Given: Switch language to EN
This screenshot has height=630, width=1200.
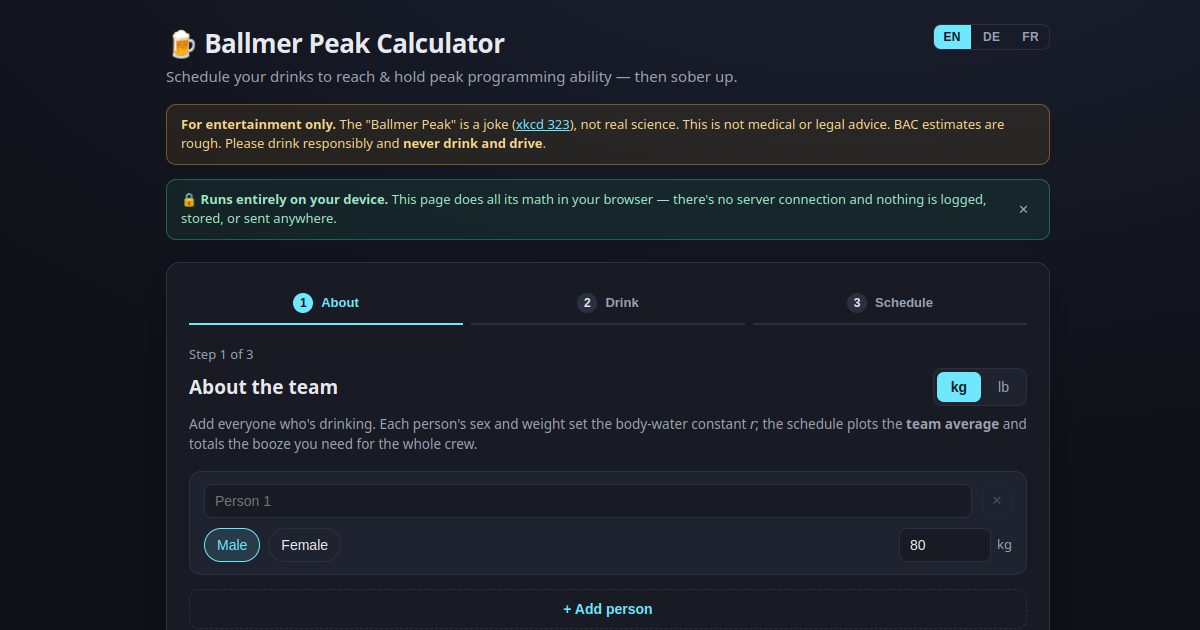Looking at the screenshot, I should [952, 37].
